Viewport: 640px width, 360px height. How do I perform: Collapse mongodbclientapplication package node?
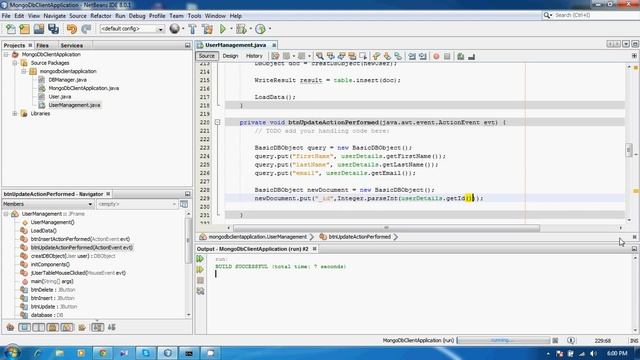24,71
